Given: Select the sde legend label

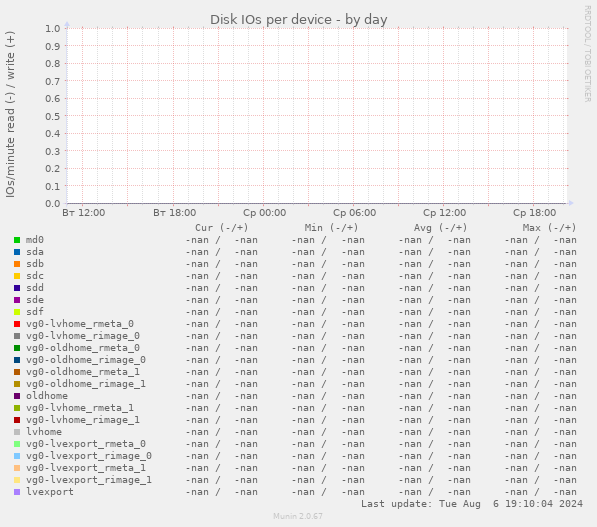Looking at the screenshot, I should 35,300.
